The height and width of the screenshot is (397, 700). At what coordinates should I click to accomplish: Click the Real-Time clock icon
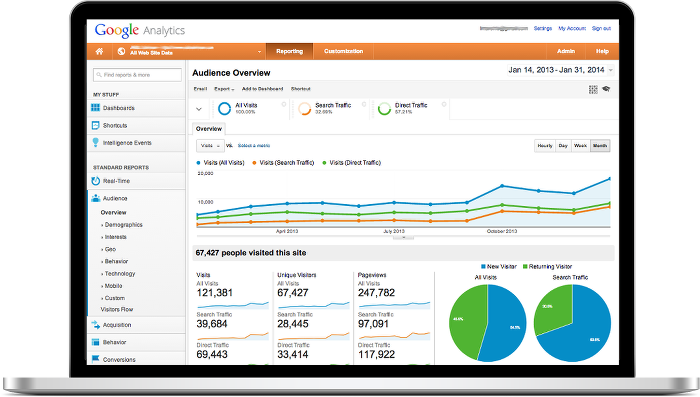96,181
